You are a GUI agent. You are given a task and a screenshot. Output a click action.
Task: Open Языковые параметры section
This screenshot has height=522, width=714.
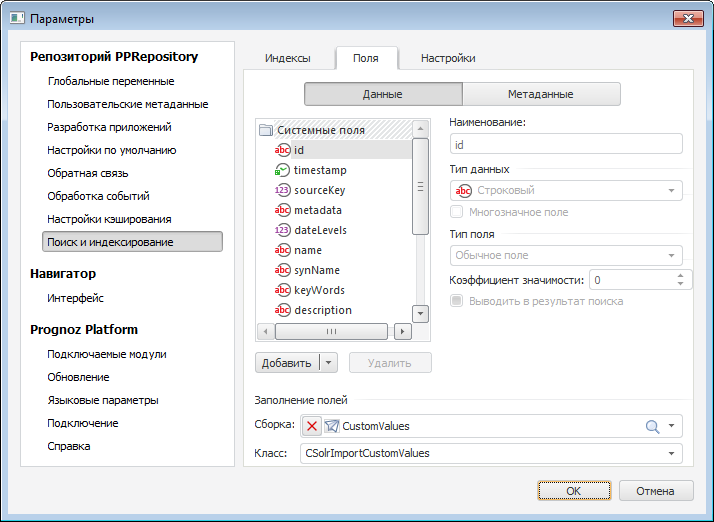tap(103, 400)
